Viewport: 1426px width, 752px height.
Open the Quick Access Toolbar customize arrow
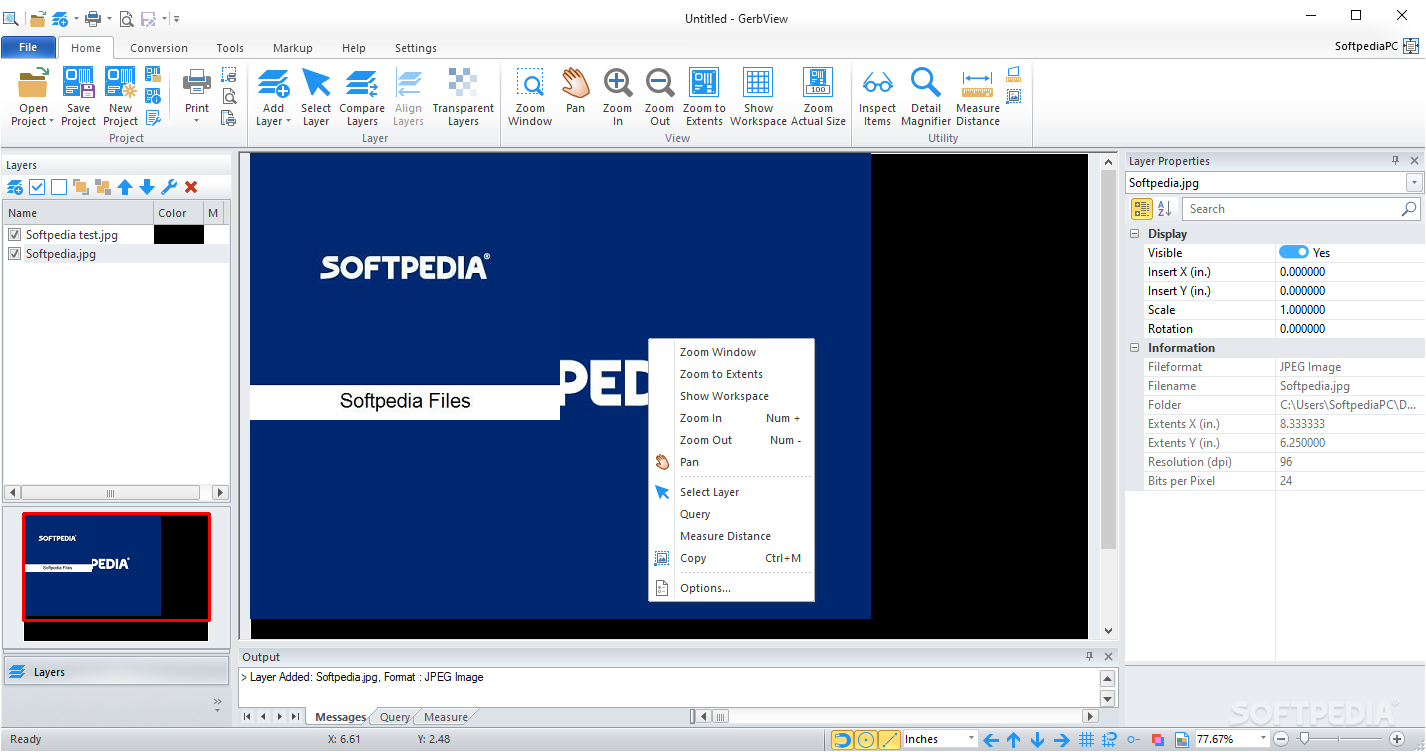coord(176,19)
